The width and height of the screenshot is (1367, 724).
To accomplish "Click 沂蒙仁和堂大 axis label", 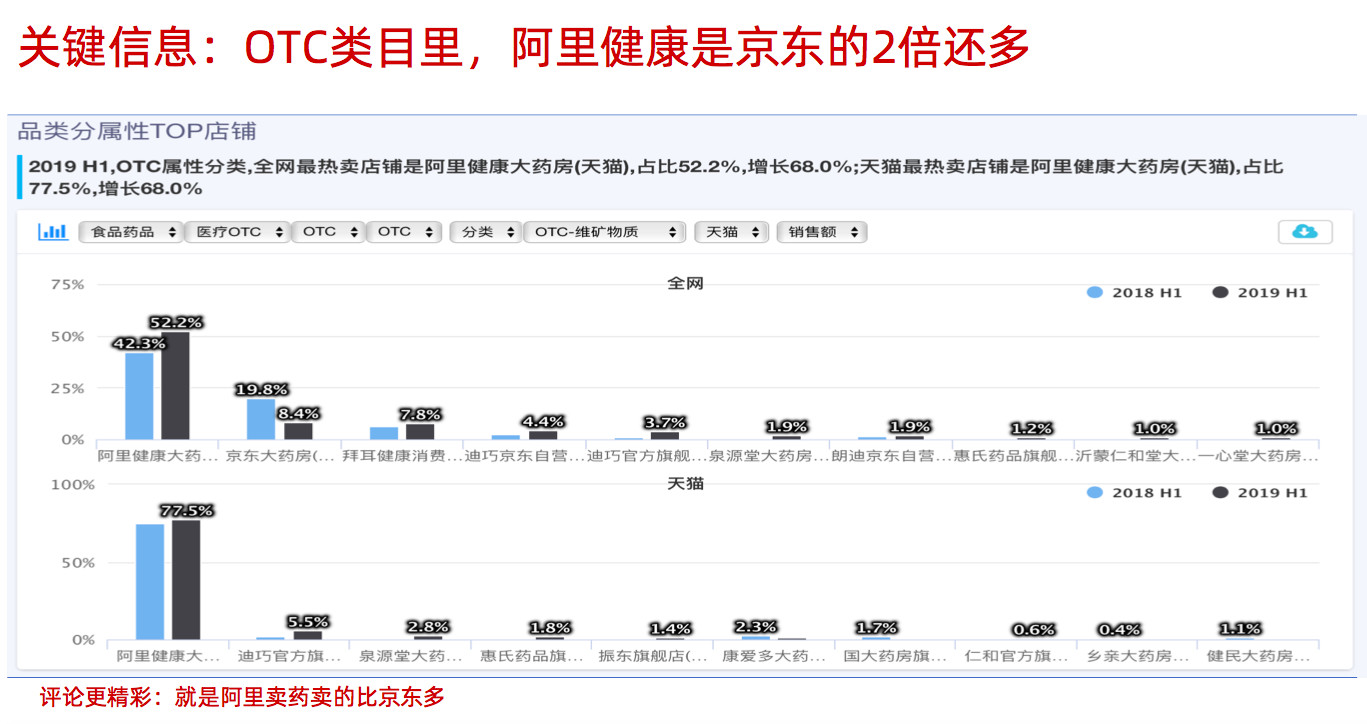I will click(x=1135, y=456).
